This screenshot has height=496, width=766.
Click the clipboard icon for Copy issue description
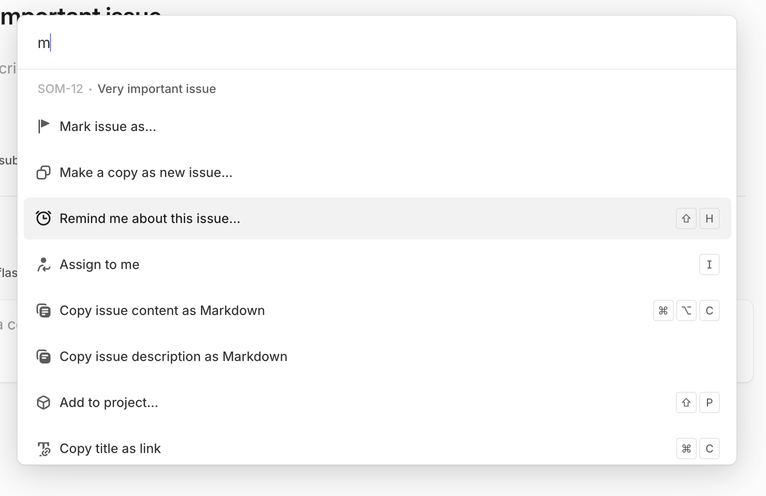point(43,356)
